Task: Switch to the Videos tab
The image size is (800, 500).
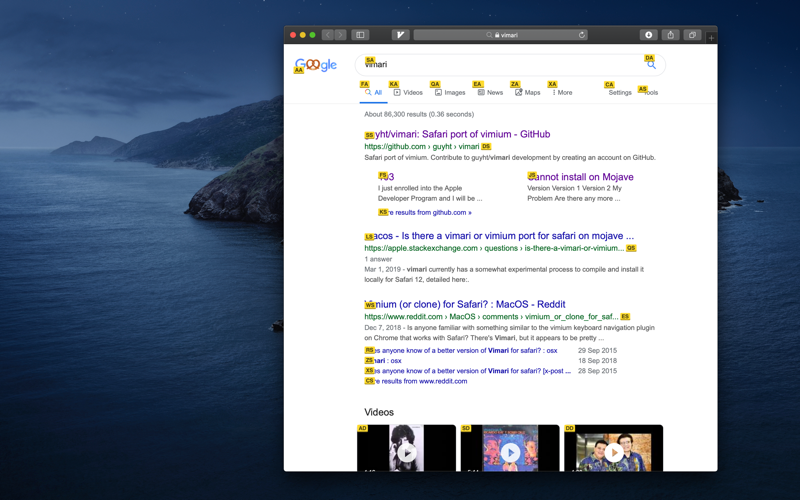Action: (x=408, y=92)
